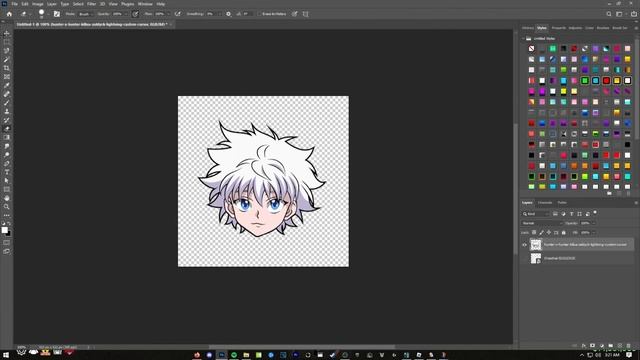
Task: Open the Window menu
Action: coord(145,4)
